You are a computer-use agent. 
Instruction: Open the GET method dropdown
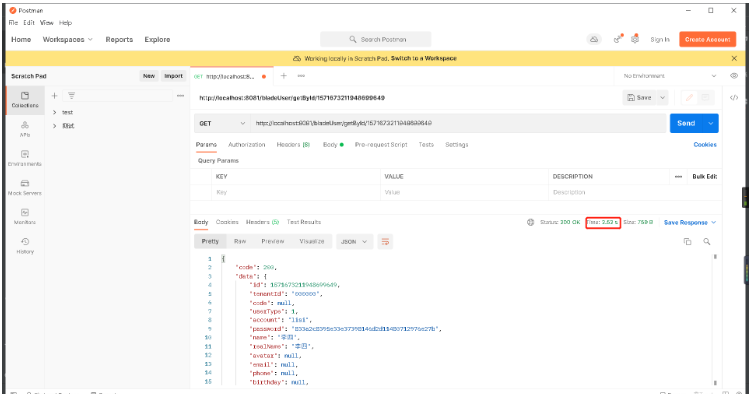(x=222, y=124)
